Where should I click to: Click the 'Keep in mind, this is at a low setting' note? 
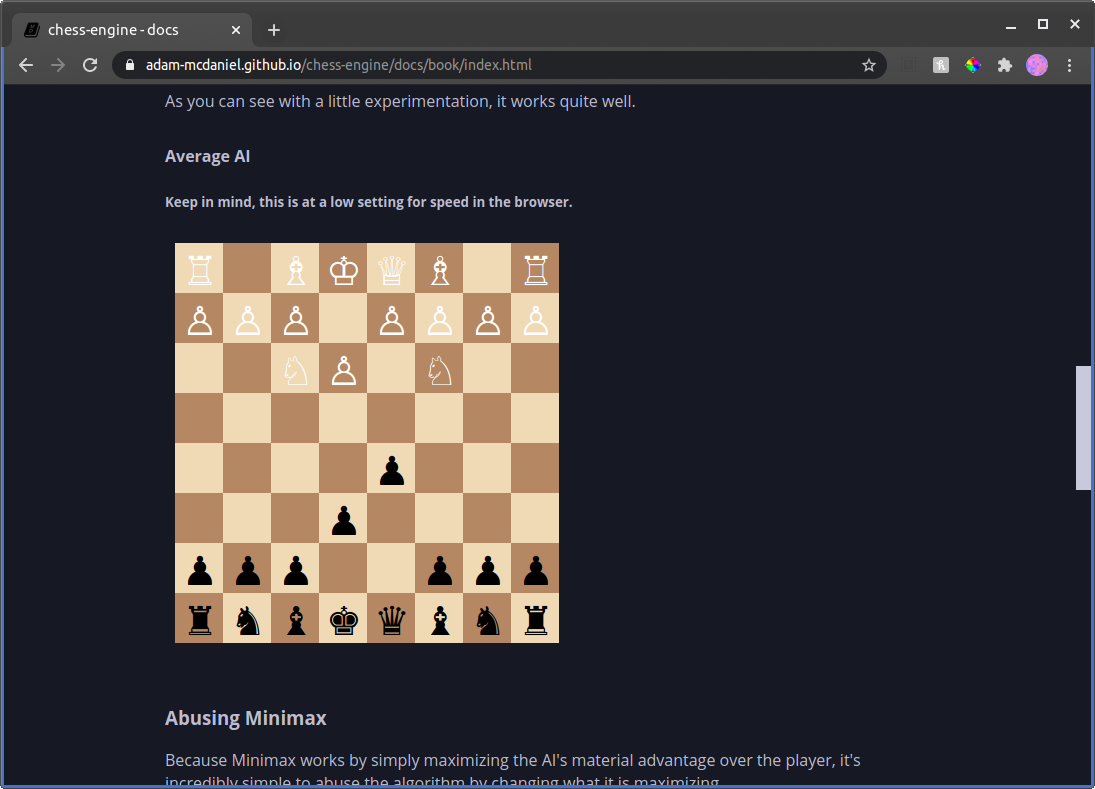pos(369,202)
